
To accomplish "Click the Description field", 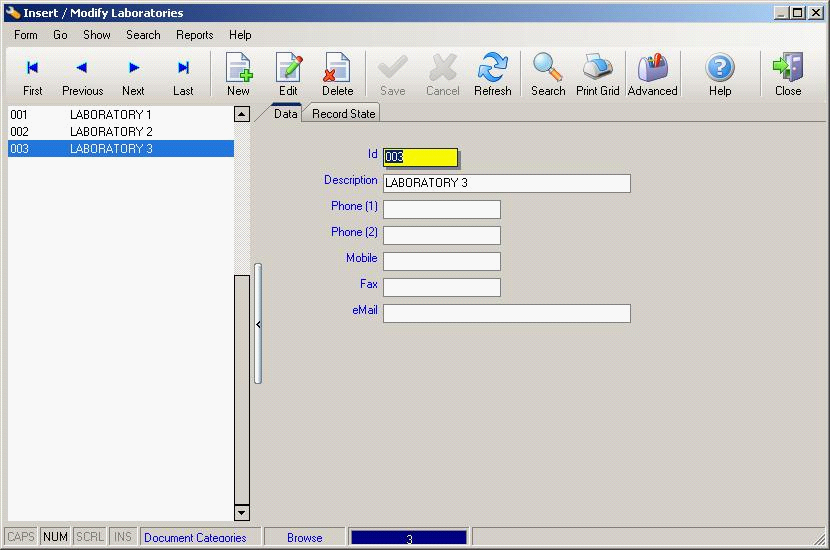I will click(507, 183).
